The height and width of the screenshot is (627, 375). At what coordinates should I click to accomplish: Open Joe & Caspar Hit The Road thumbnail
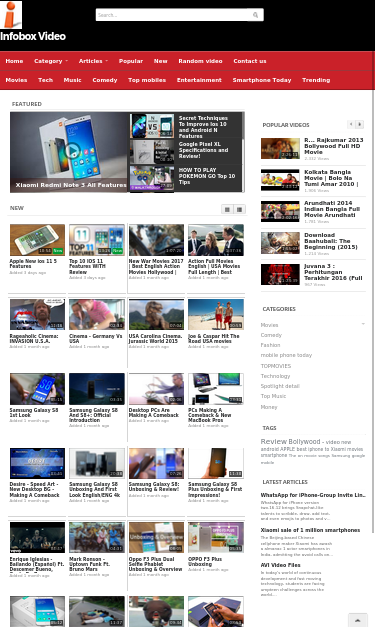pyautogui.click(x=216, y=314)
